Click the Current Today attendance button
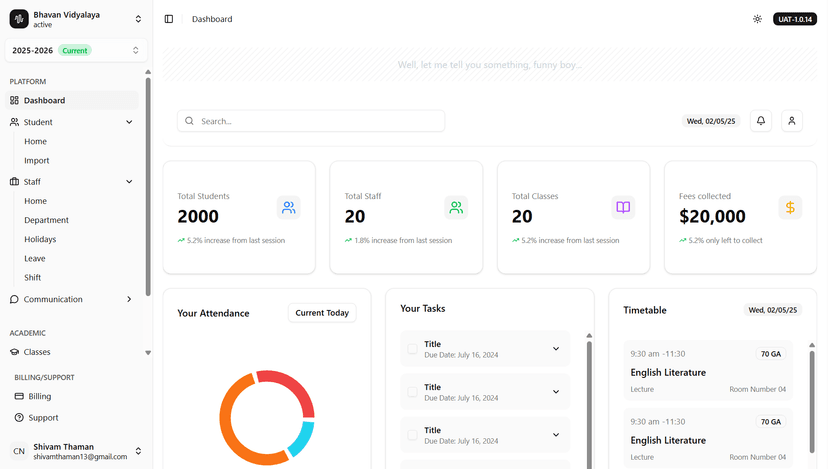 click(x=322, y=313)
